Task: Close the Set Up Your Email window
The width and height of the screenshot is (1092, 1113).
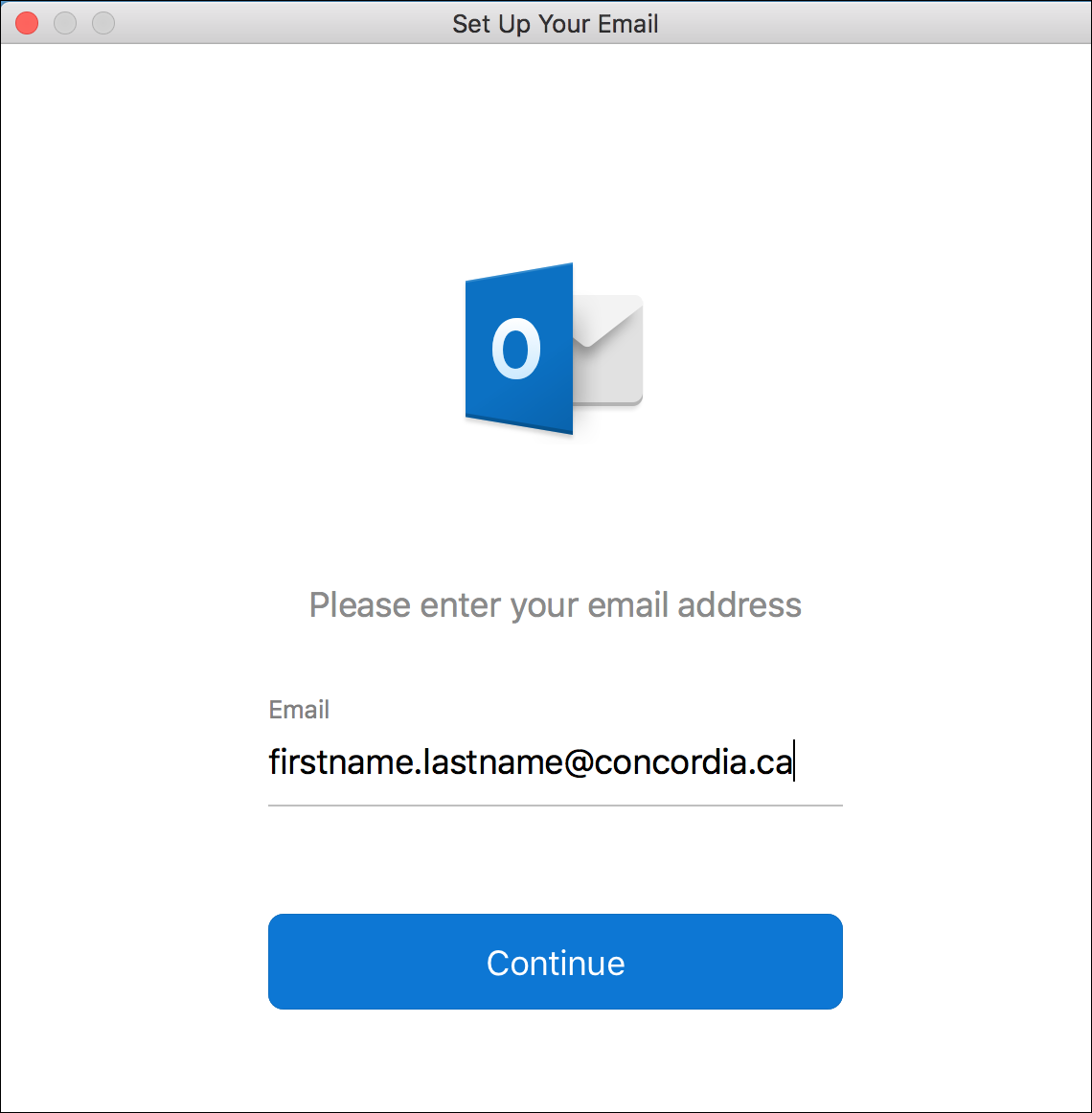Action: pos(27,23)
